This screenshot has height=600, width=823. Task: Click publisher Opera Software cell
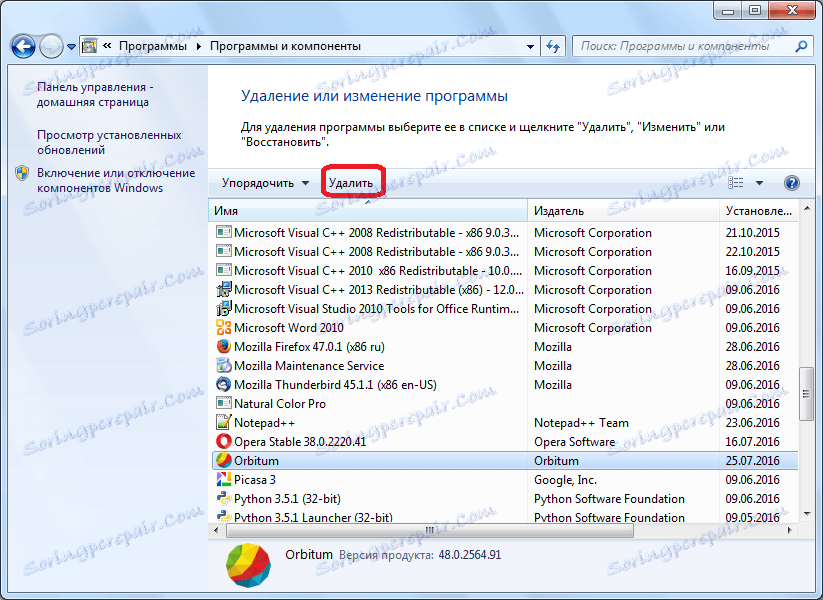tap(574, 442)
